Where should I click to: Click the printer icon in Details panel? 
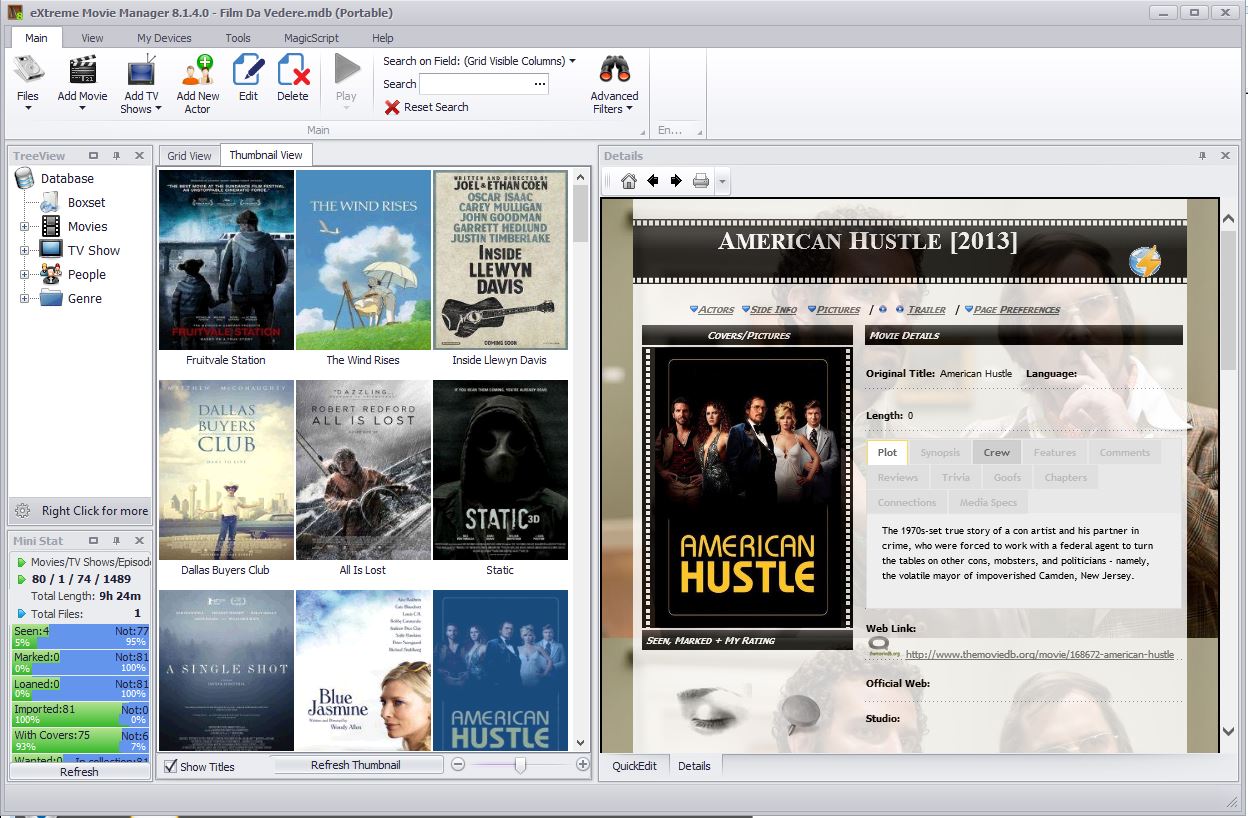[701, 181]
